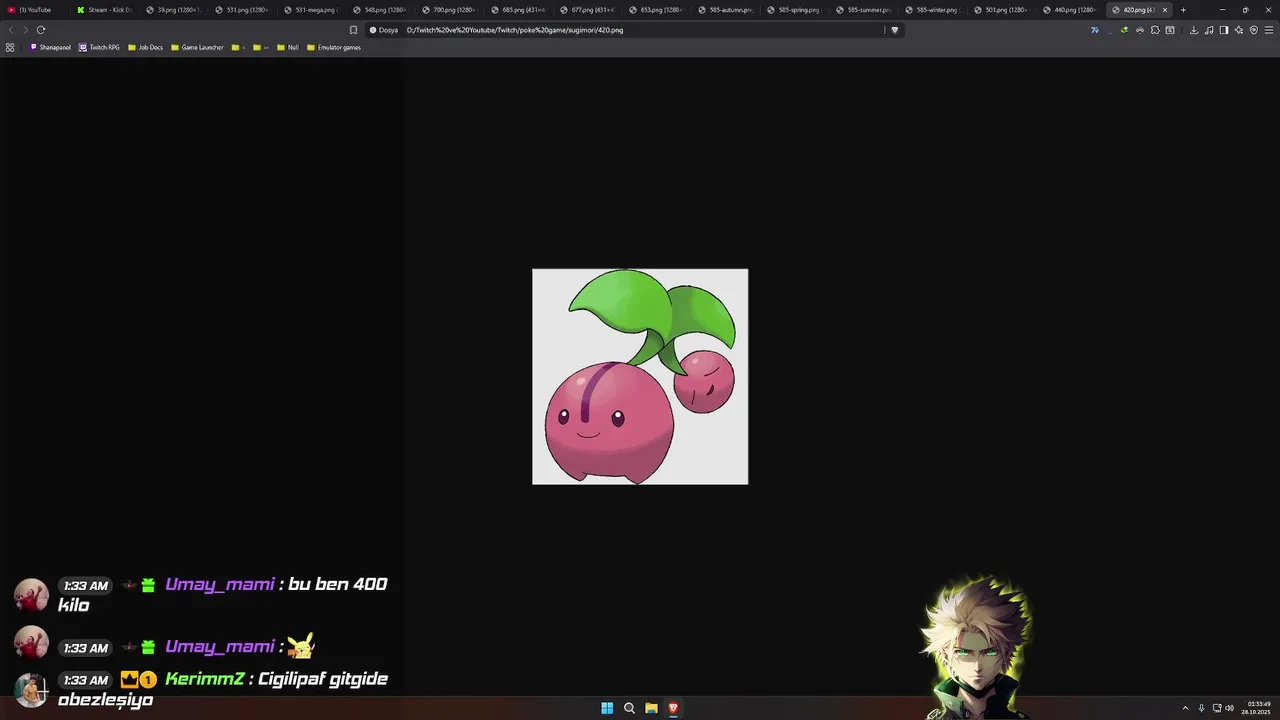Switch to the YouTube tab
Viewport: 1280px width, 720px height.
coord(34,10)
